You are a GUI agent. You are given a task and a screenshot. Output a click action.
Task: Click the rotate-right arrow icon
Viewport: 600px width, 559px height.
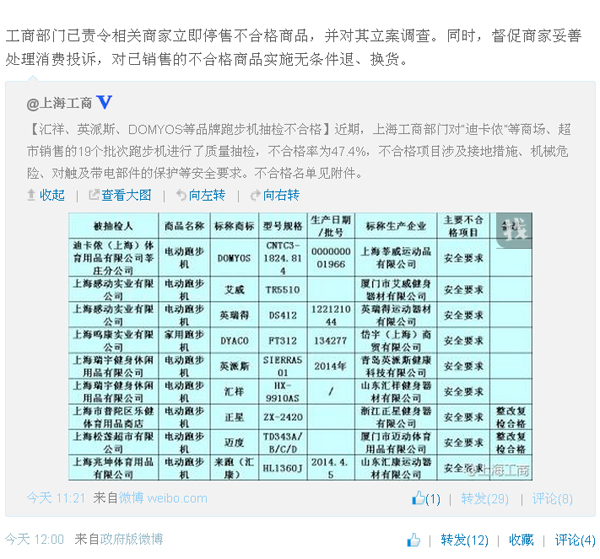tap(255, 195)
